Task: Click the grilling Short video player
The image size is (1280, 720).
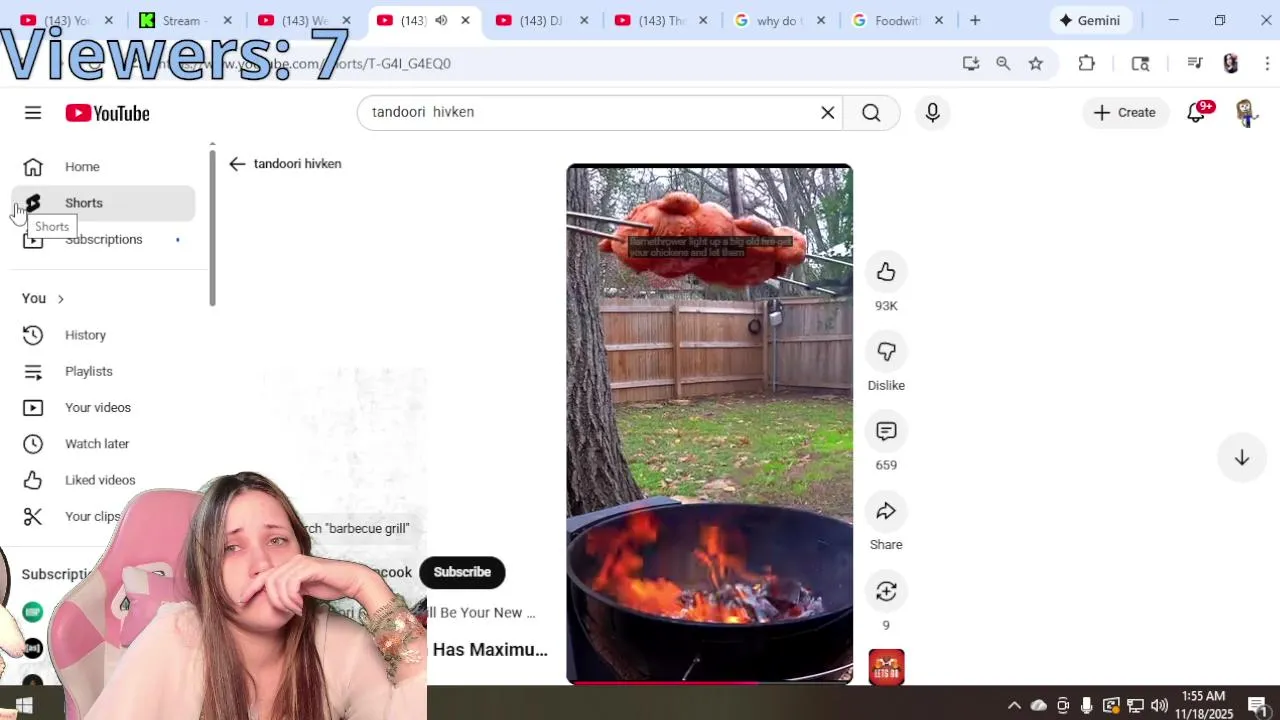Action: tap(710, 424)
